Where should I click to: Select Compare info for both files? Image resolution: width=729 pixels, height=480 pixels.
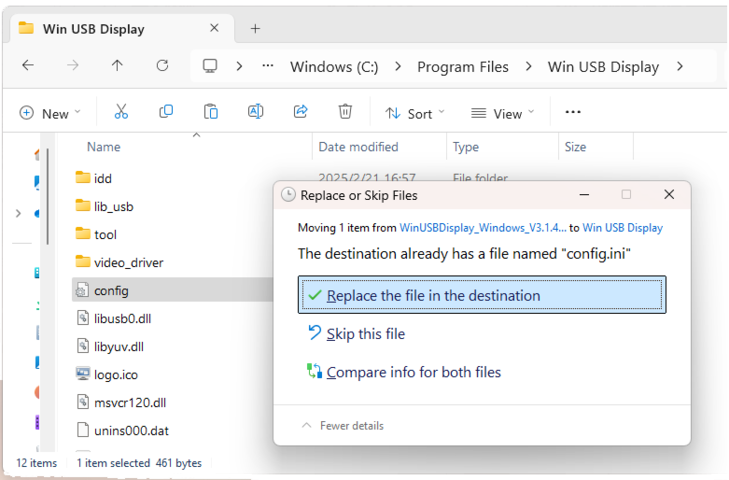(413, 372)
